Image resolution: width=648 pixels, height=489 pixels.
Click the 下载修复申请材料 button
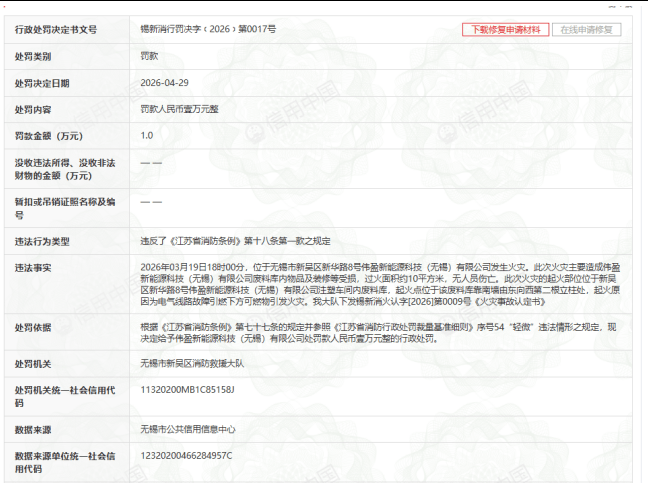[x=505, y=30]
